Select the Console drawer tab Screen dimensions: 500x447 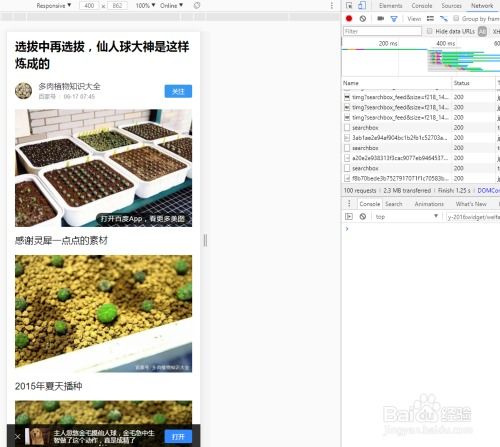coord(370,204)
